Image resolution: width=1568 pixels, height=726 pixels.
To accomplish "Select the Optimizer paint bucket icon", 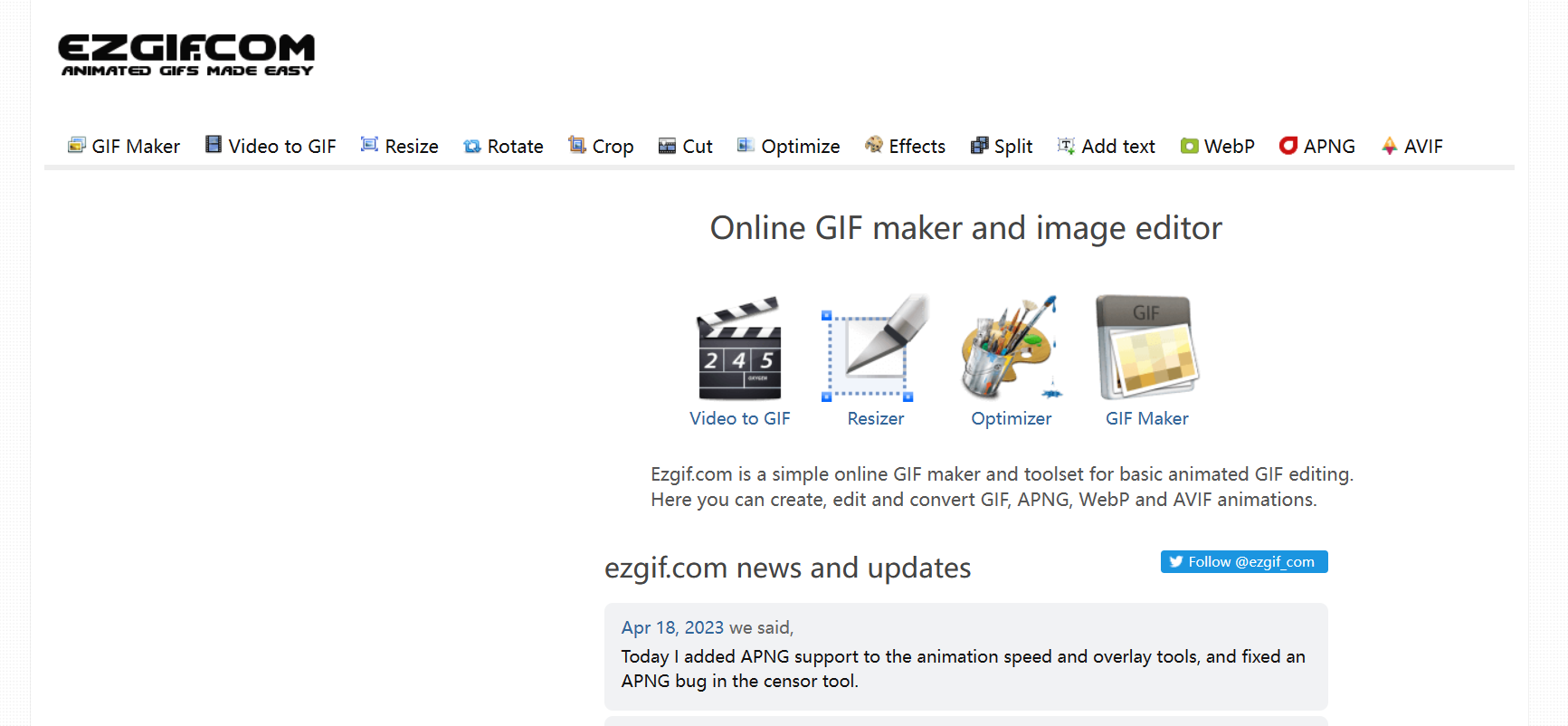I will (1011, 349).
